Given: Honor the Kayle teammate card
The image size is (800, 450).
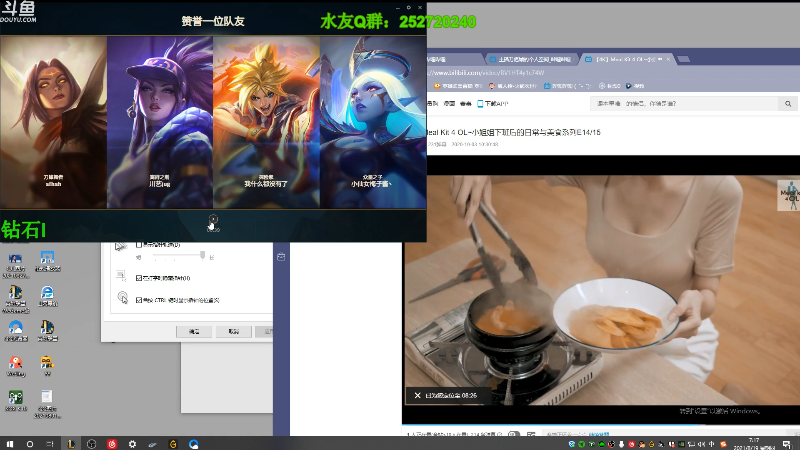Looking at the screenshot, I should point(54,122).
